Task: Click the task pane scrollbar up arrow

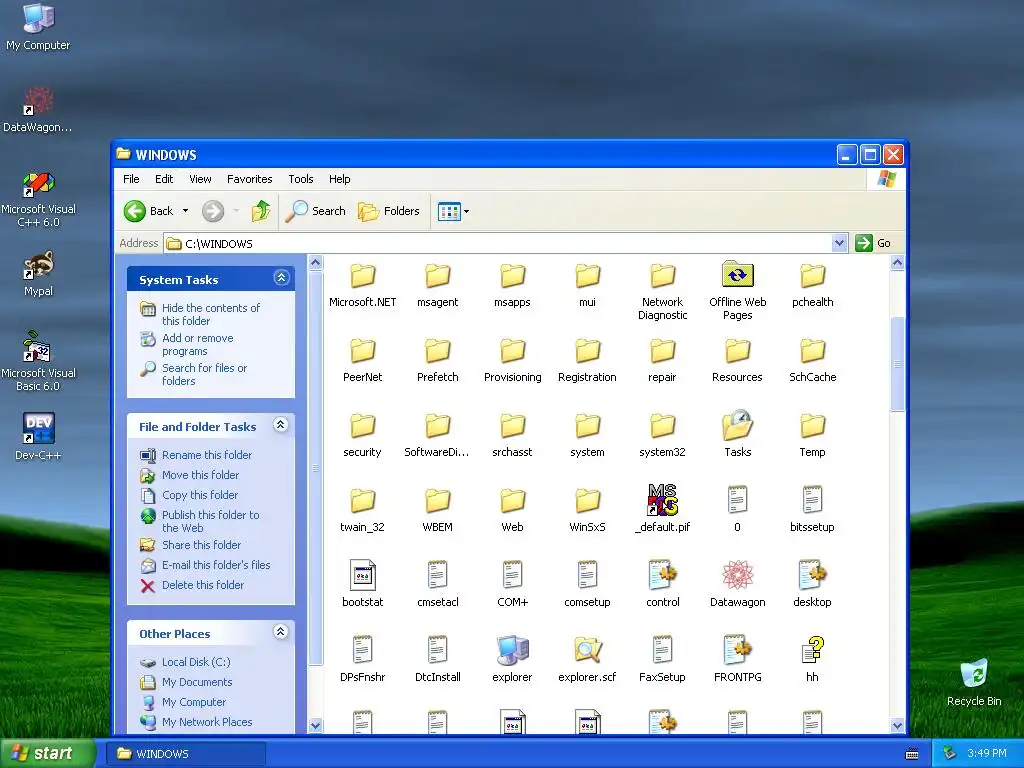Action: coord(315,263)
